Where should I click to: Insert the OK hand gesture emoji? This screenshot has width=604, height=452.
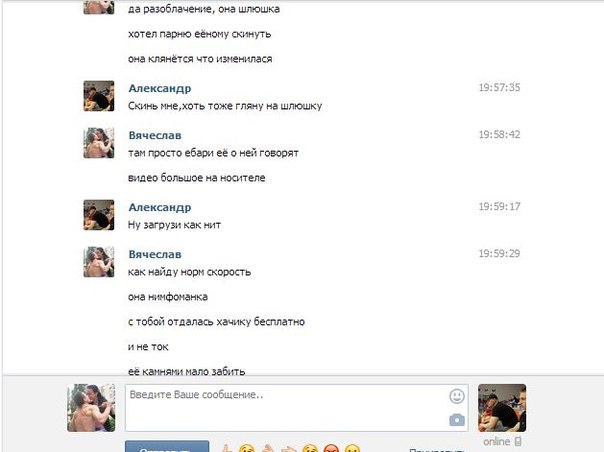coord(267,449)
